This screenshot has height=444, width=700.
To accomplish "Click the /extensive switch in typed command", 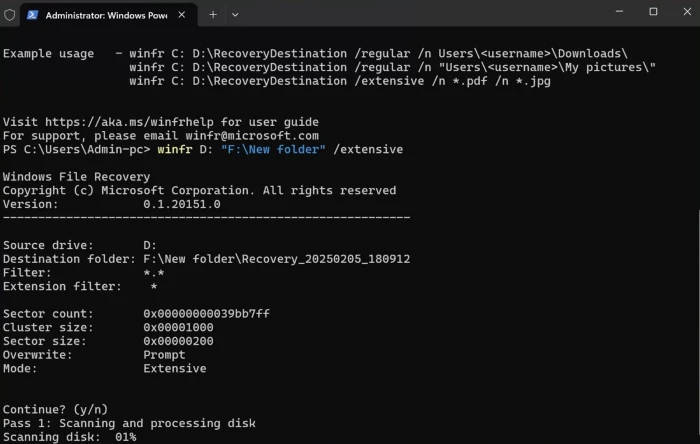I will pos(369,149).
